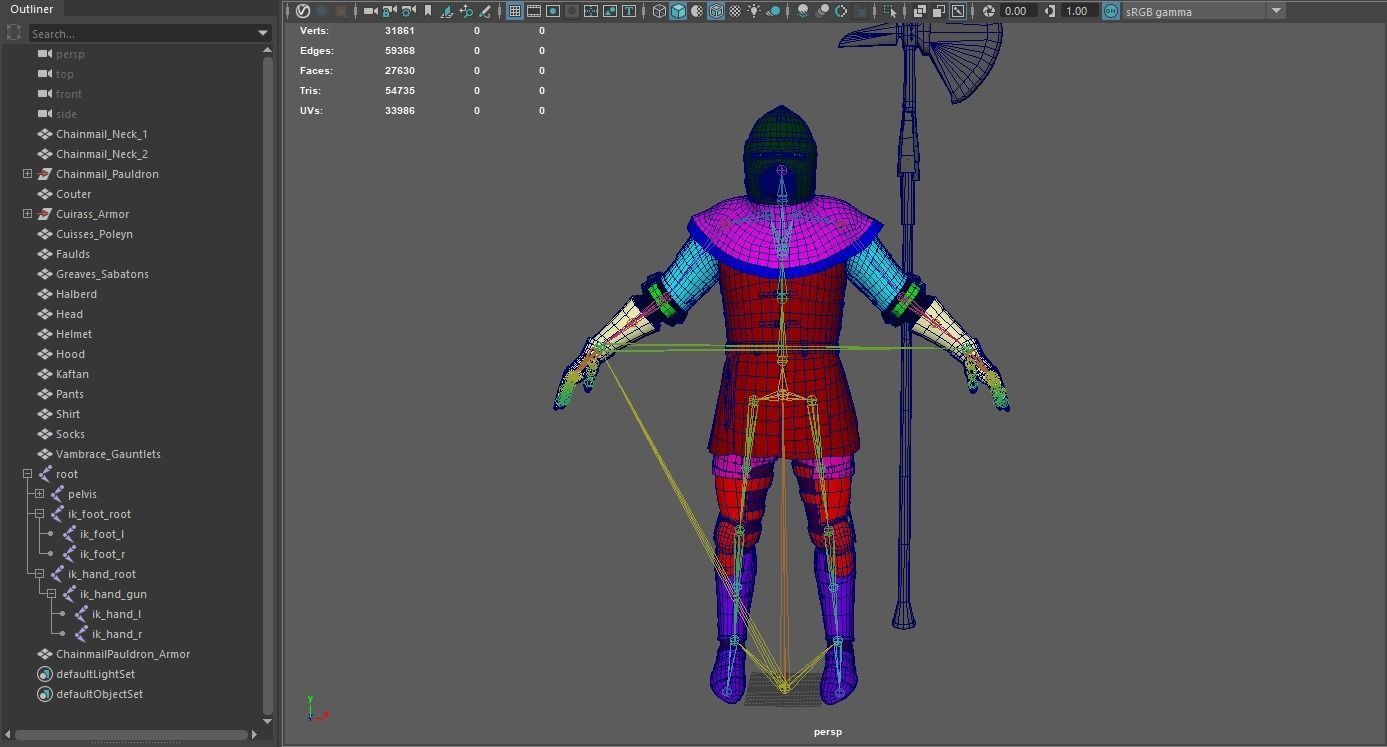1387x747 pixels.
Task: Select Chainmail_Neck_1 in Outliner
Action: click(x=101, y=134)
